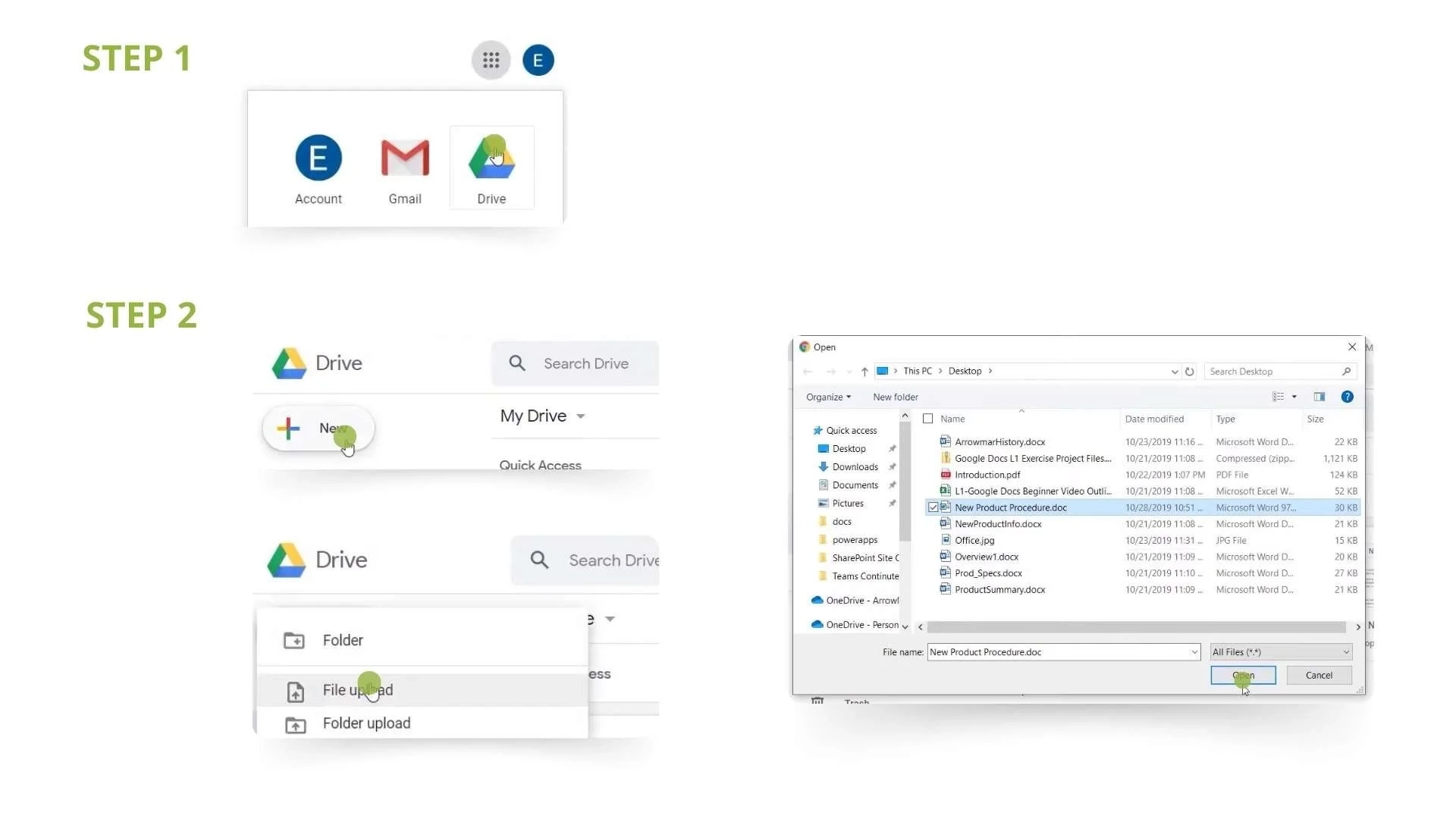The width and height of the screenshot is (1456, 819).
Task: Select the file NewProductInfo.docx
Action: 998,523
